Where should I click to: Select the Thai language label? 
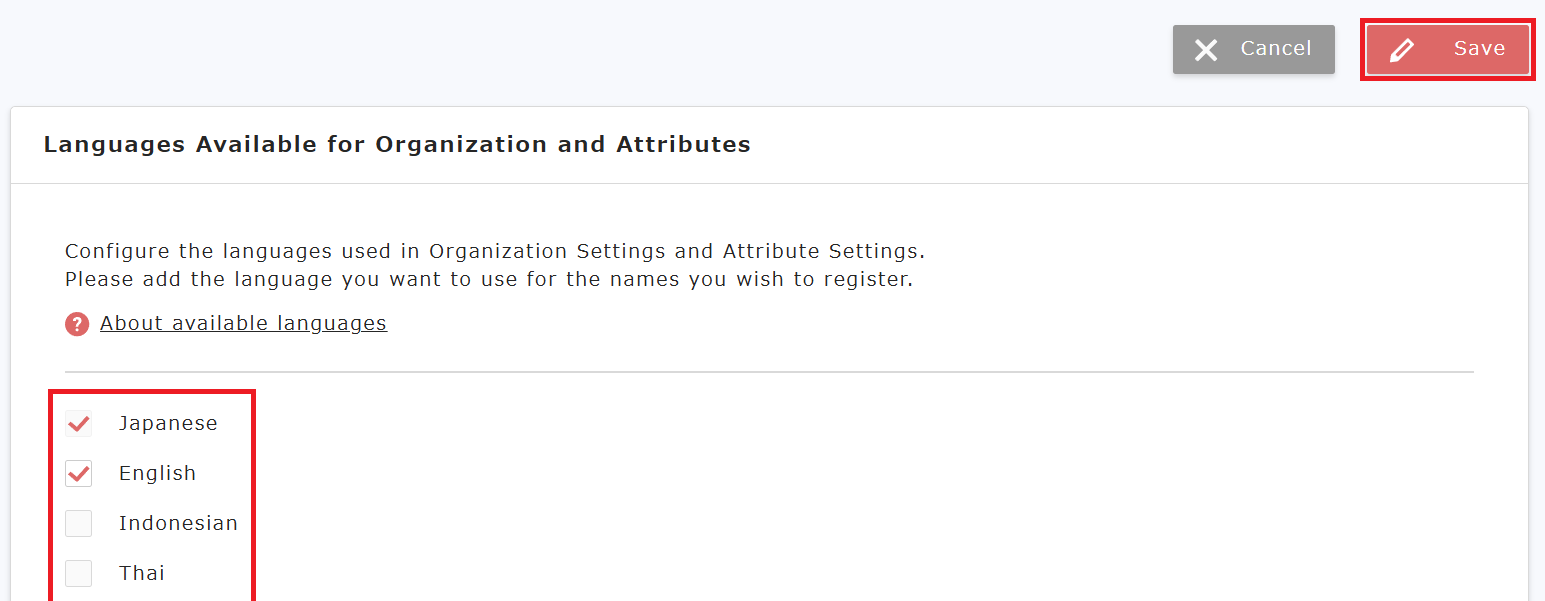coord(142,572)
